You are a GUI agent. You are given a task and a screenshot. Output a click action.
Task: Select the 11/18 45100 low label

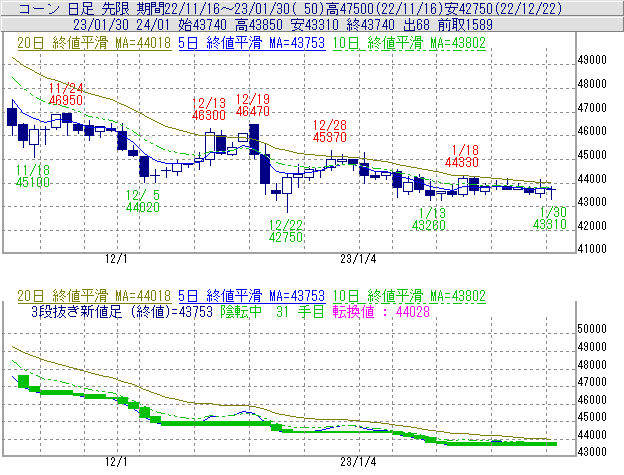tap(33, 176)
